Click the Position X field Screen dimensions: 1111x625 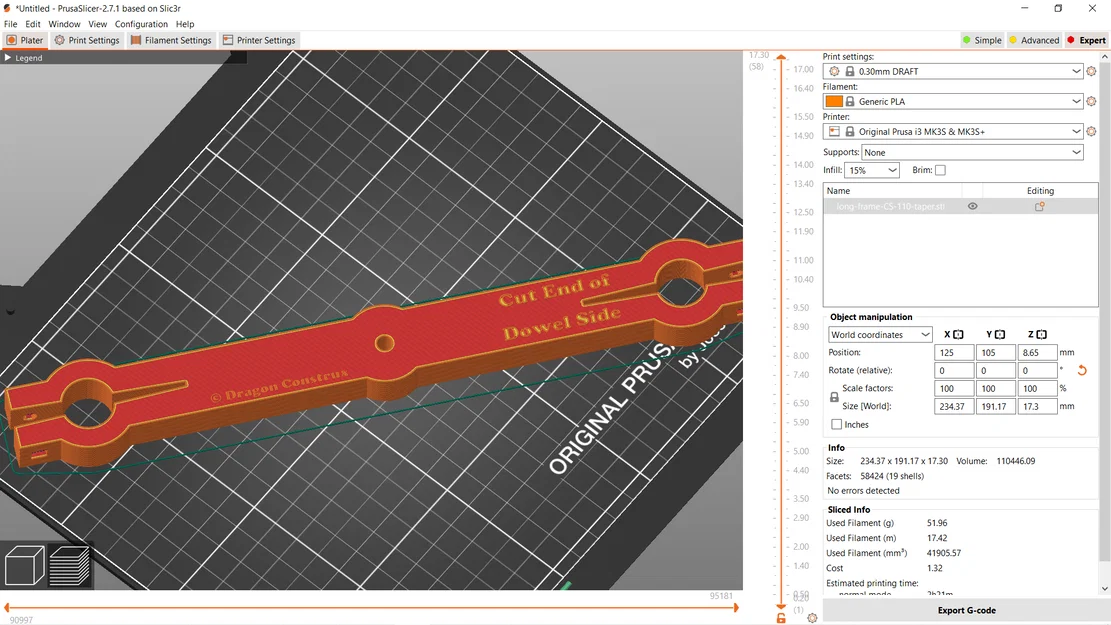(x=954, y=352)
